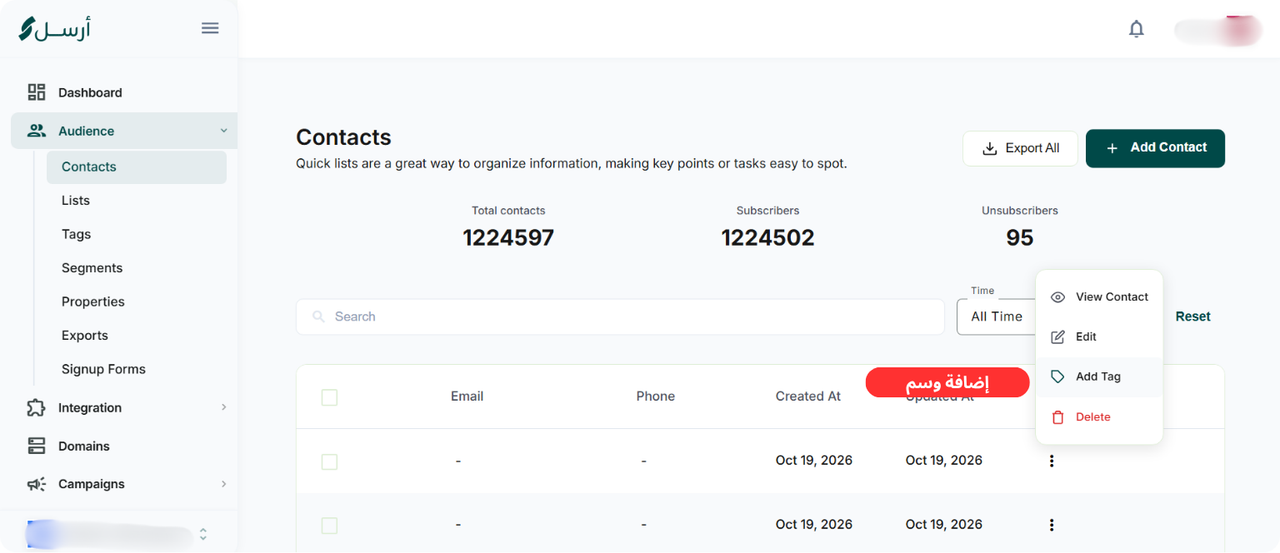Image resolution: width=1280 pixels, height=553 pixels.
Task: Open Contacts in sidebar
Action: tap(136, 167)
